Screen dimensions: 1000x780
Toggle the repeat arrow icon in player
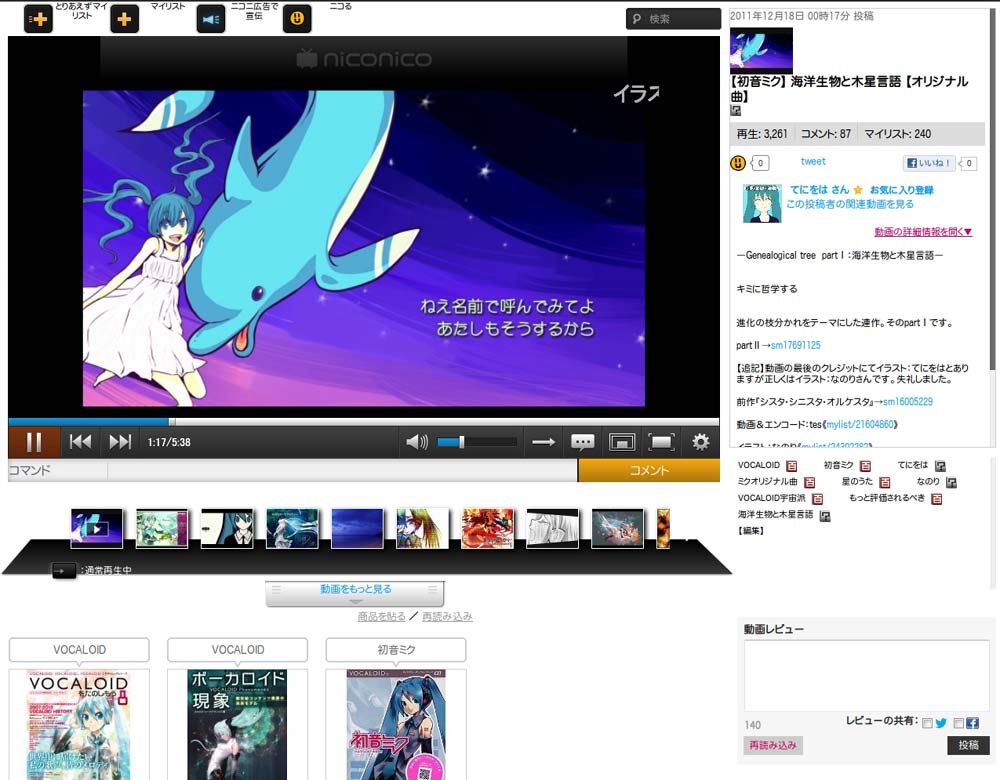[543, 442]
